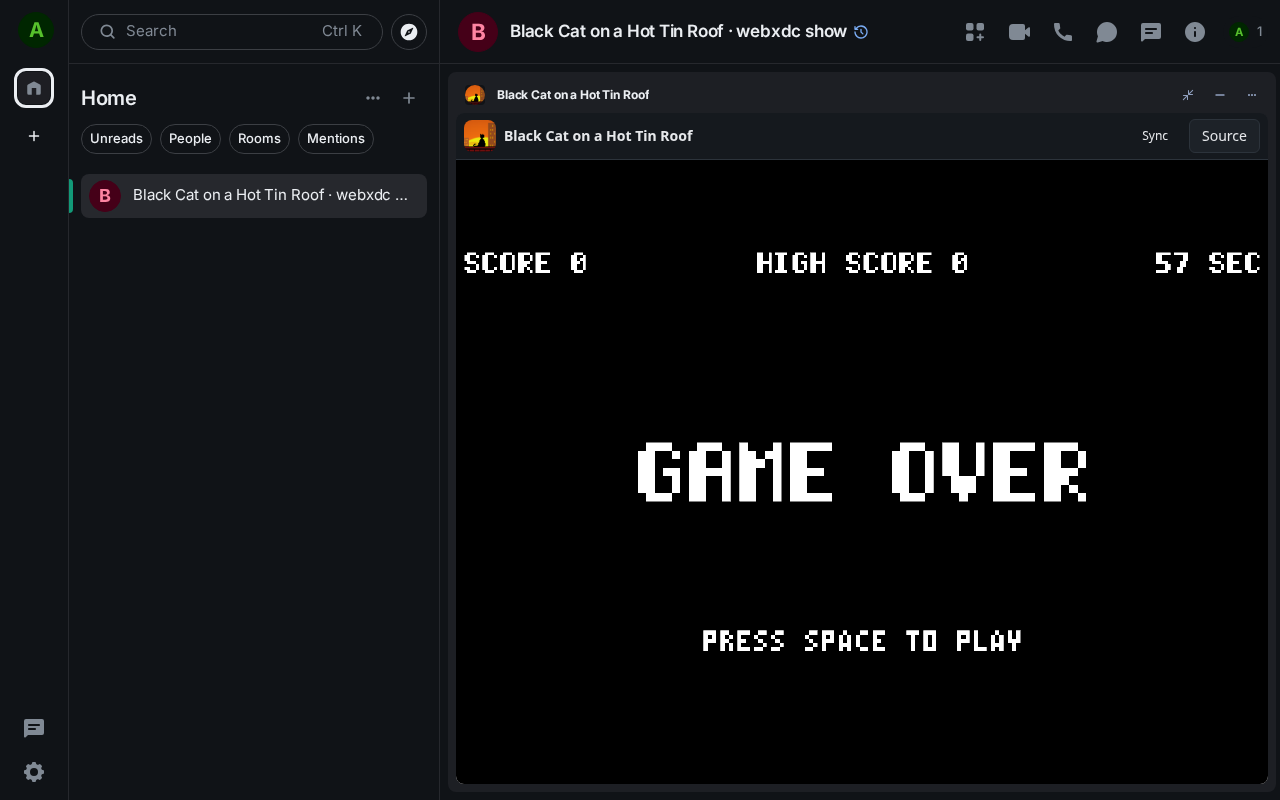This screenshot has height=800, width=1280.
Task: Go to the Home space
Action: point(34,88)
